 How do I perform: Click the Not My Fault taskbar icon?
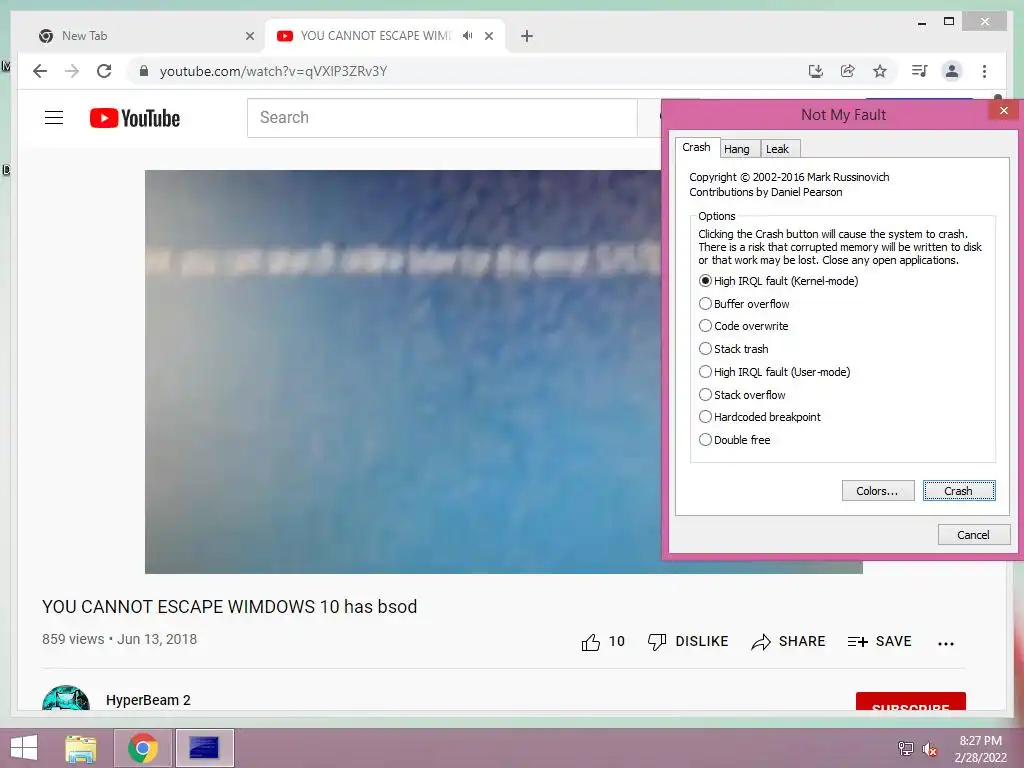(204, 748)
